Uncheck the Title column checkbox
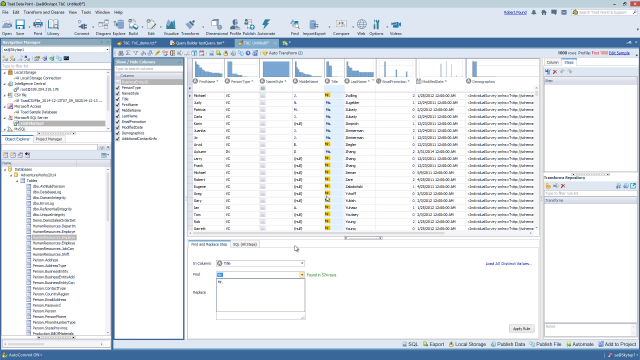 click(118, 99)
